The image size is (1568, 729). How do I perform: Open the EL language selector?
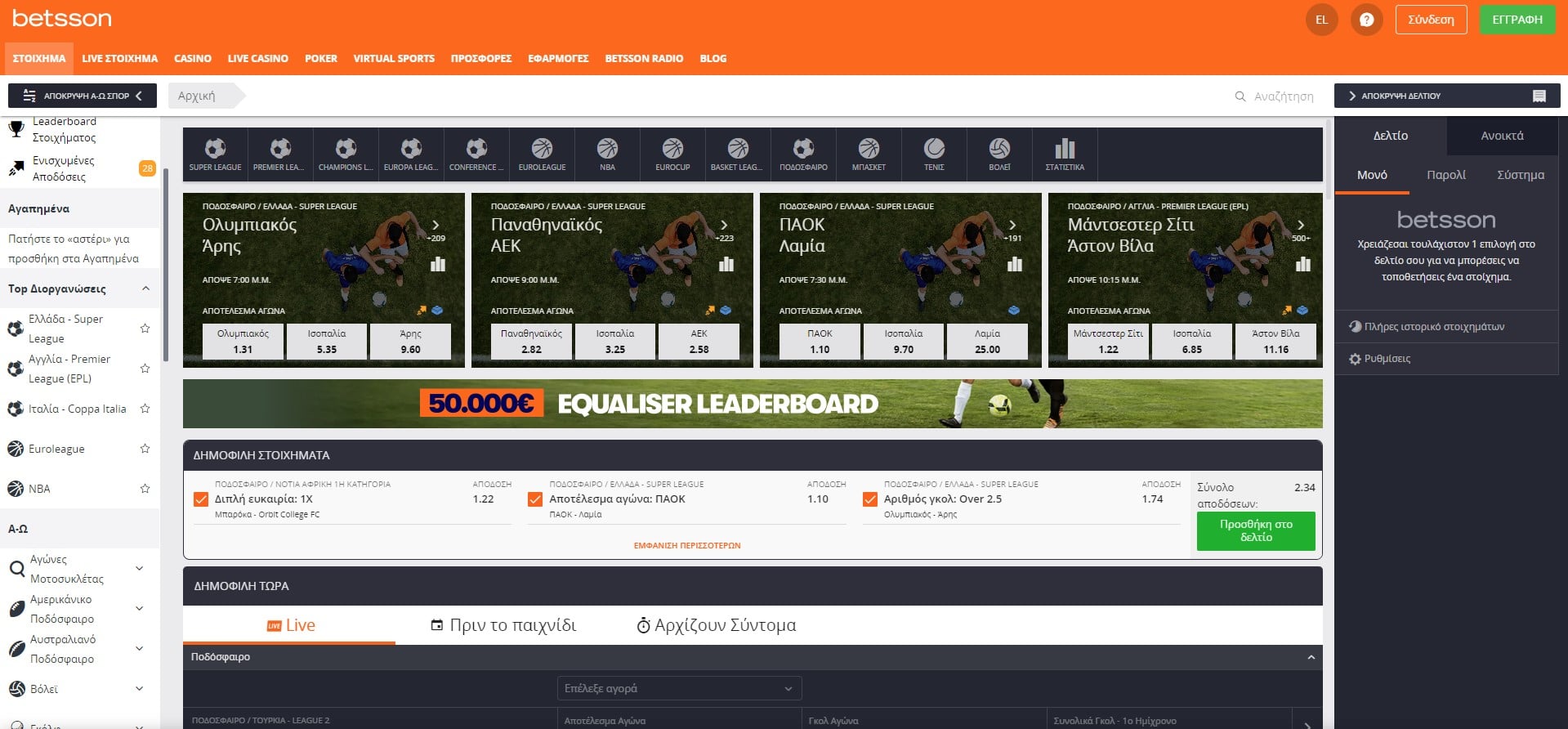click(1321, 20)
